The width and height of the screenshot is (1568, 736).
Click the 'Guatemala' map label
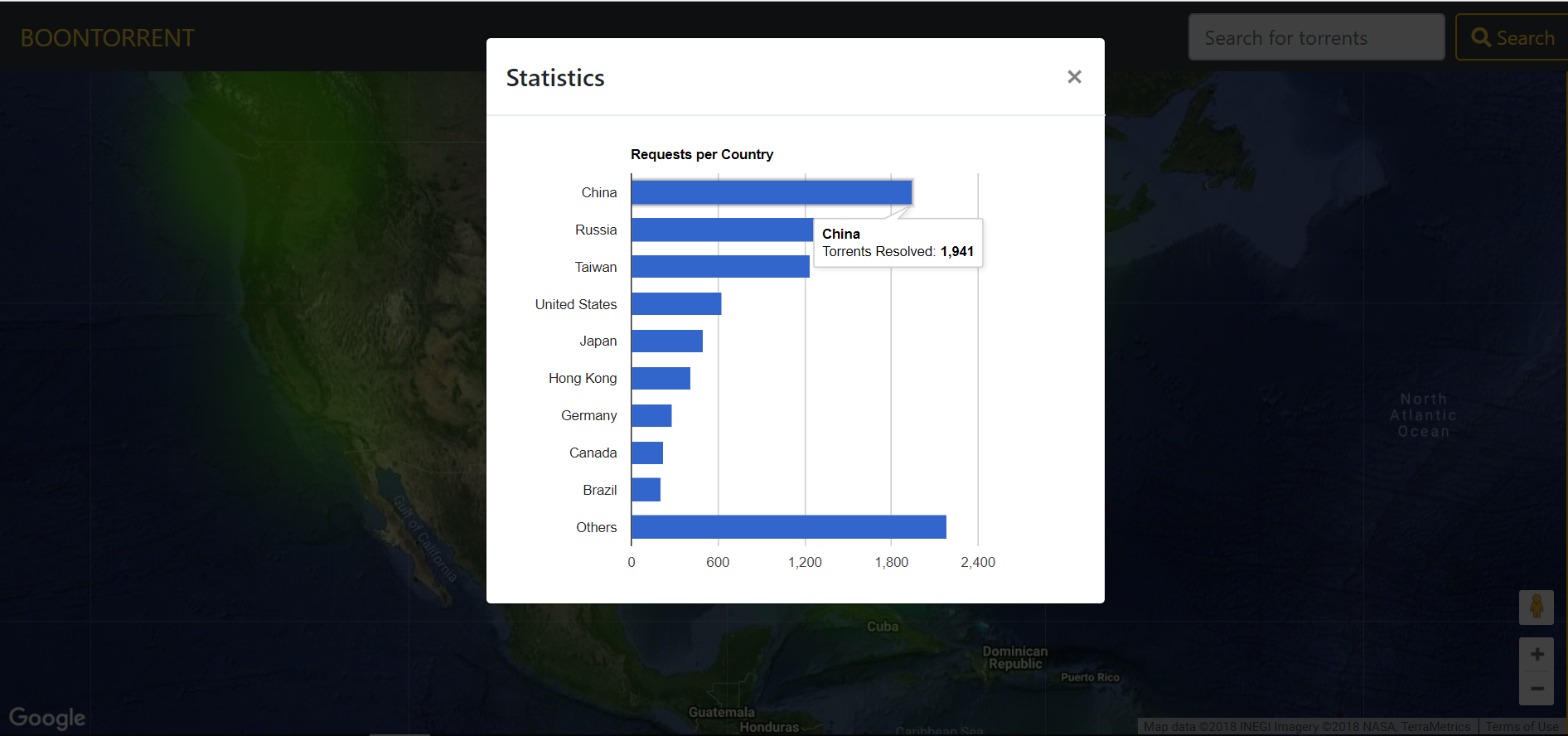[722, 712]
